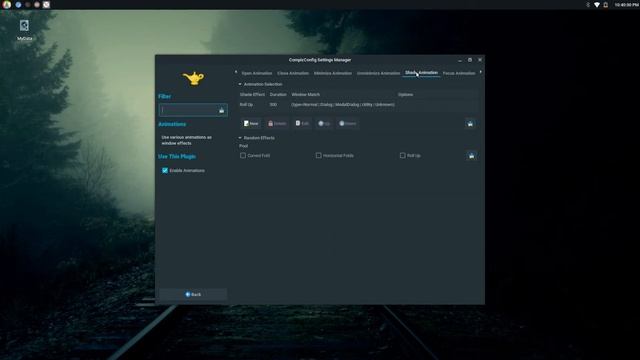Click into the Filter search field
Image resolution: width=640 pixels, height=360 pixels.
coord(193,110)
